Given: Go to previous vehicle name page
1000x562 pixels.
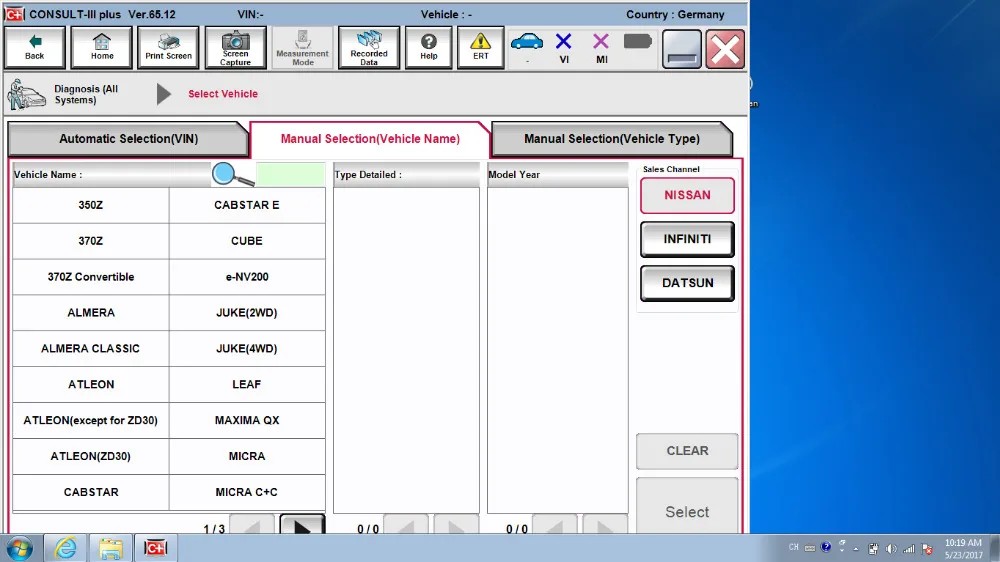Looking at the screenshot, I should click(x=252, y=524).
